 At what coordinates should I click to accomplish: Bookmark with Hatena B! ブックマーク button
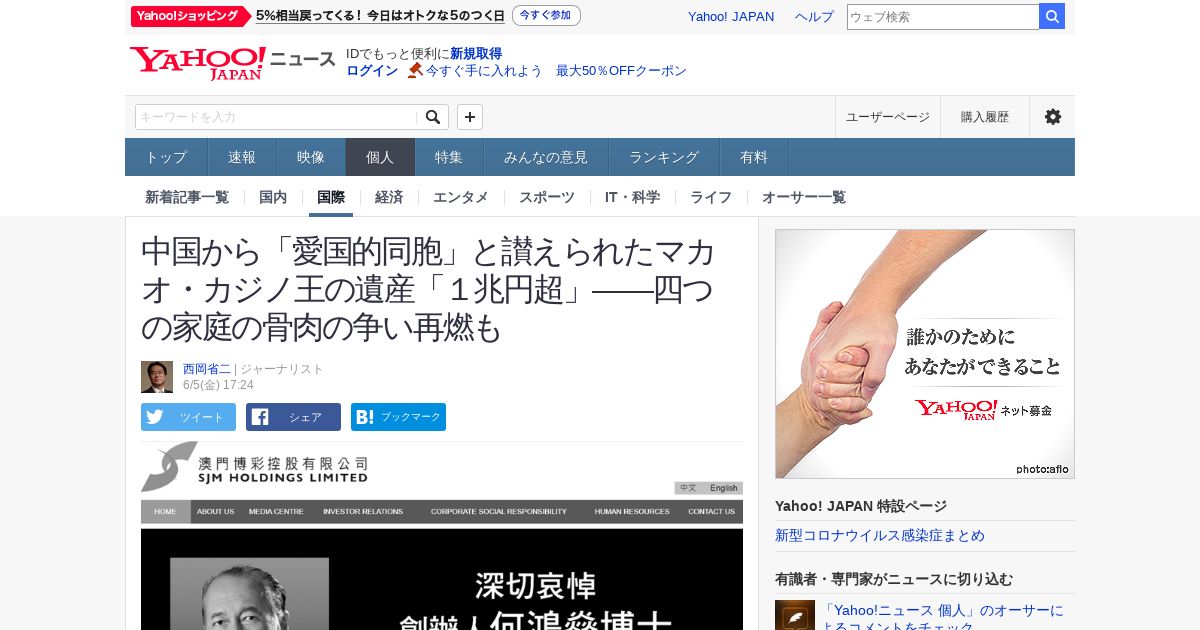398,417
